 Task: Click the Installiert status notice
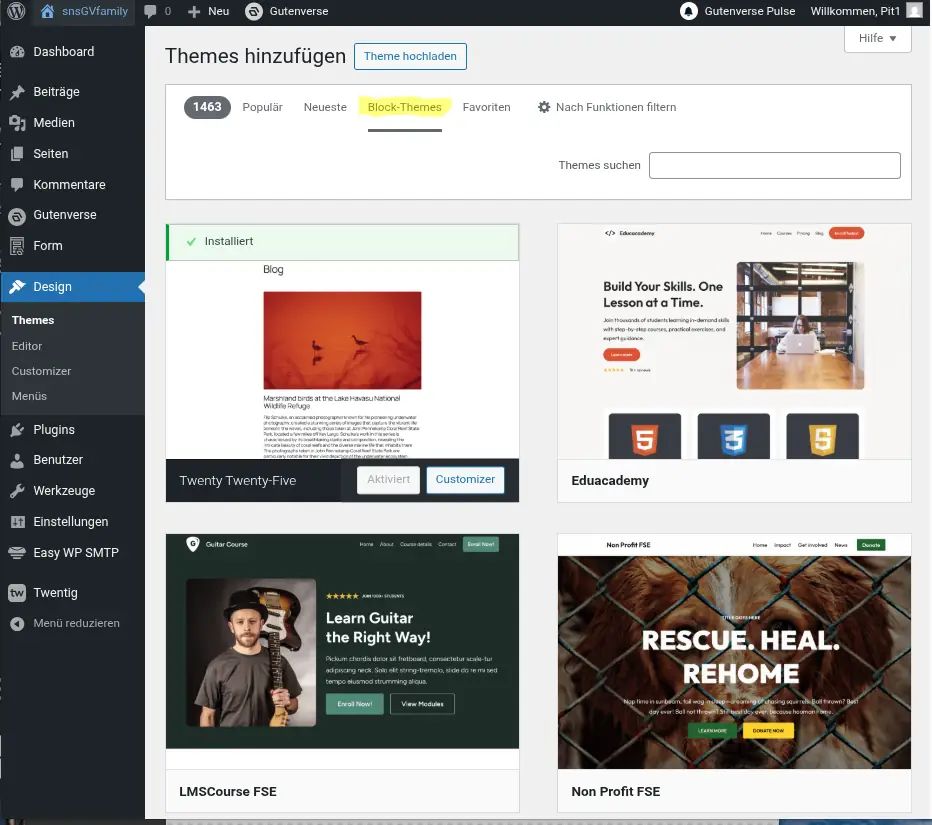(x=342, y=242)
